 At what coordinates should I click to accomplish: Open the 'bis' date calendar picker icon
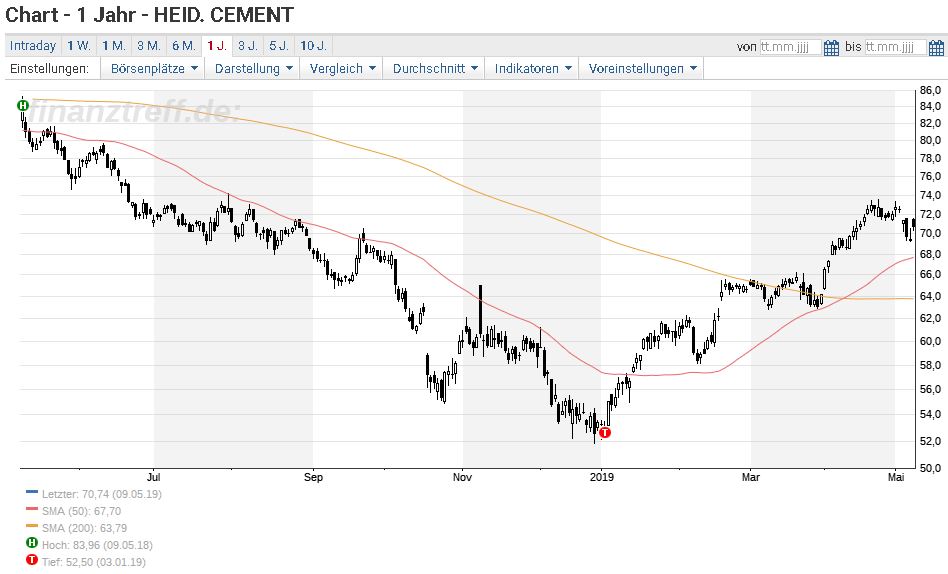click(936, 47)
